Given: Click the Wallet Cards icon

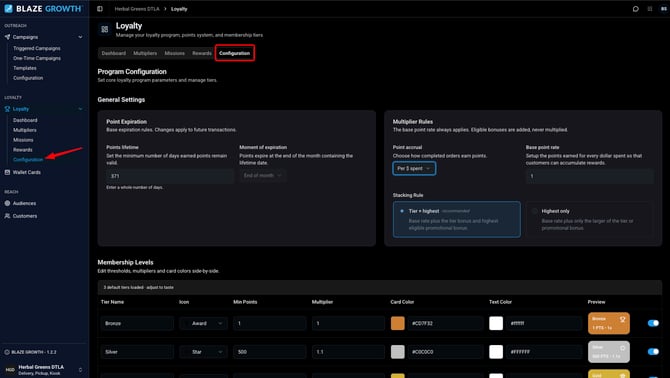Looking at the screenshot, I should pos(7,172).
